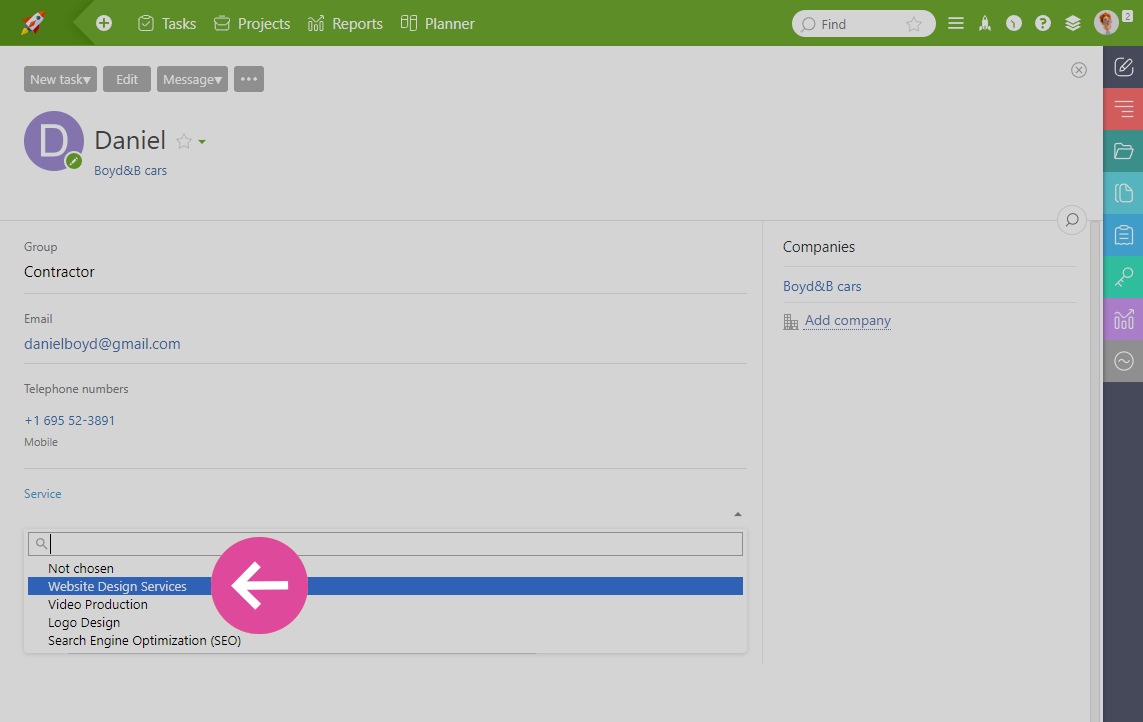Click the Service field label
The image size is (1143, 722).
pyautogui.click(x=42, y=494)
